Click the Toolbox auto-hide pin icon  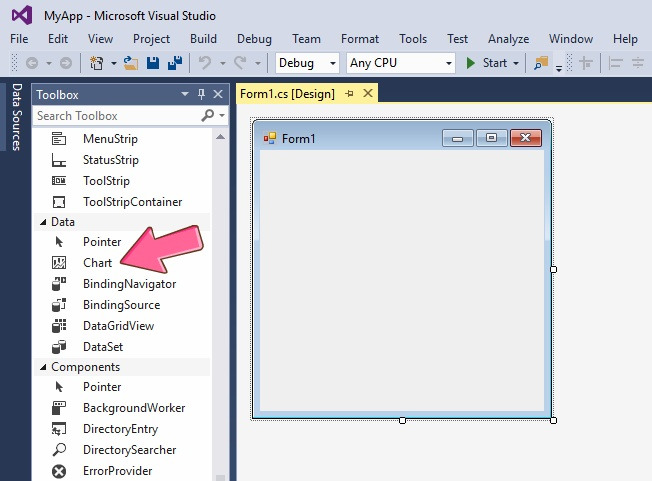click(202, 94)
